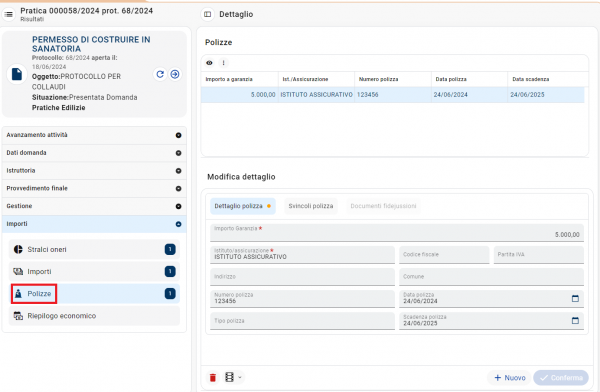Click the pie chart icon of Stralci oneri

coord(18,249)
